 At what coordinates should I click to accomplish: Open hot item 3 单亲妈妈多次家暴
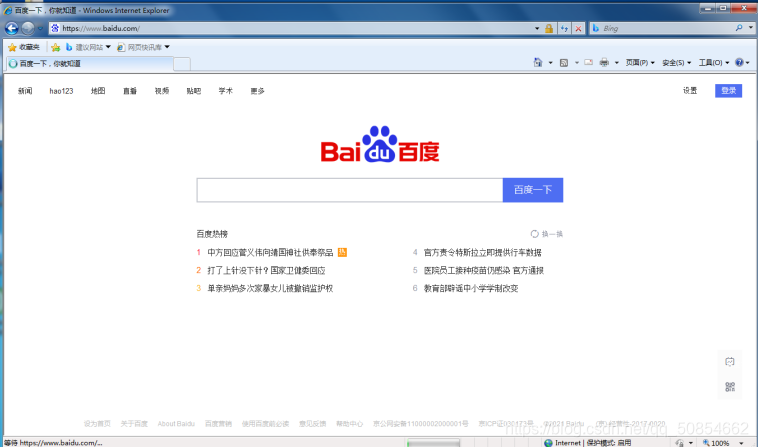(x=270, y=288)
